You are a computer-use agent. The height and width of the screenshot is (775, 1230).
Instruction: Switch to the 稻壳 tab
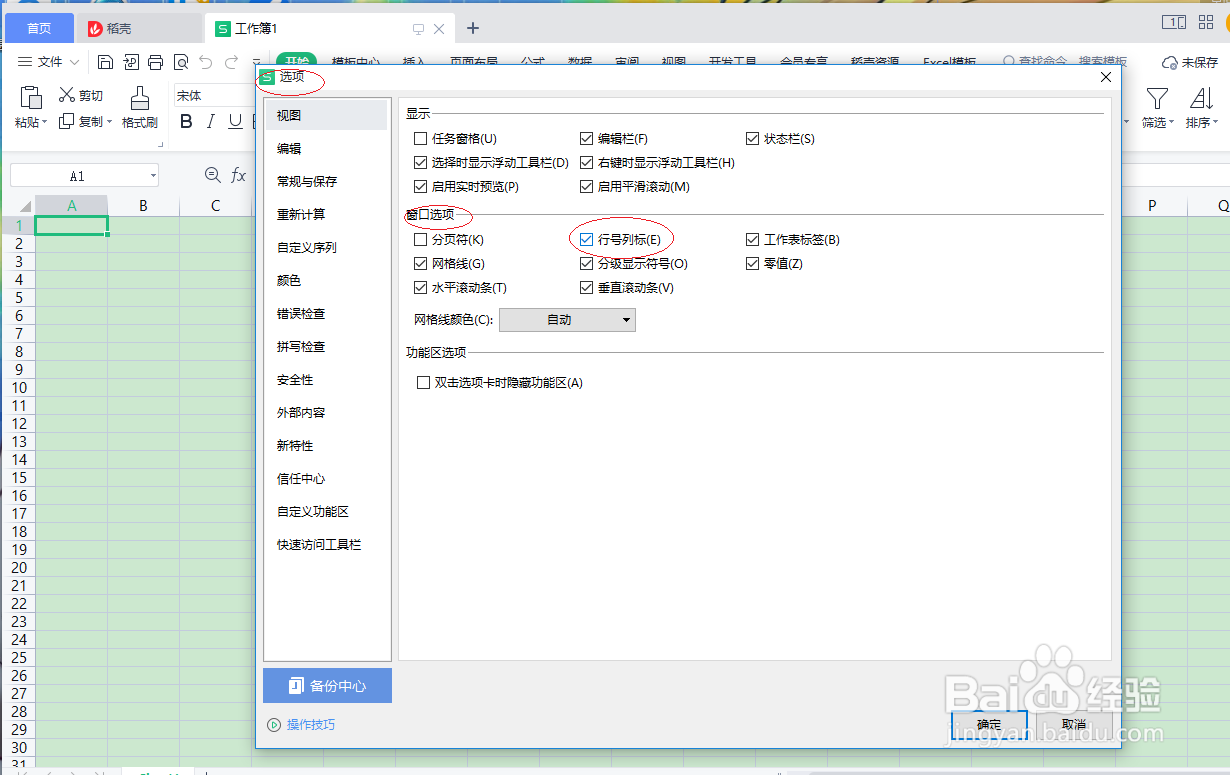pyautogui.click(x=138, y=28)
